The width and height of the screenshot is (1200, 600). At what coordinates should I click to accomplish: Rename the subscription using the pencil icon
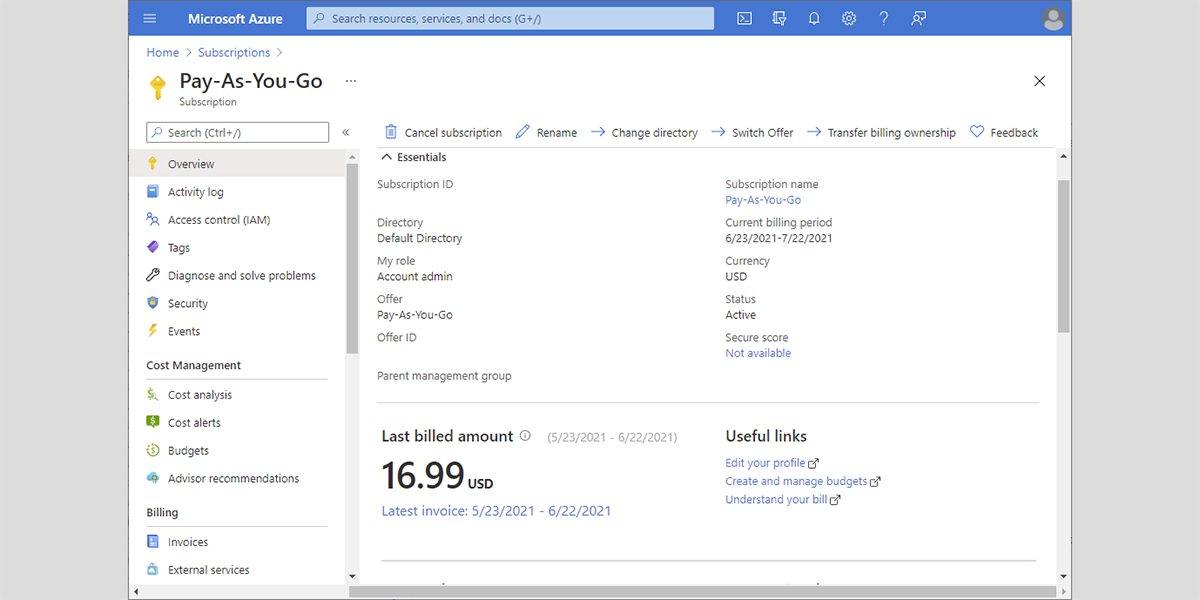pos(546,131)
